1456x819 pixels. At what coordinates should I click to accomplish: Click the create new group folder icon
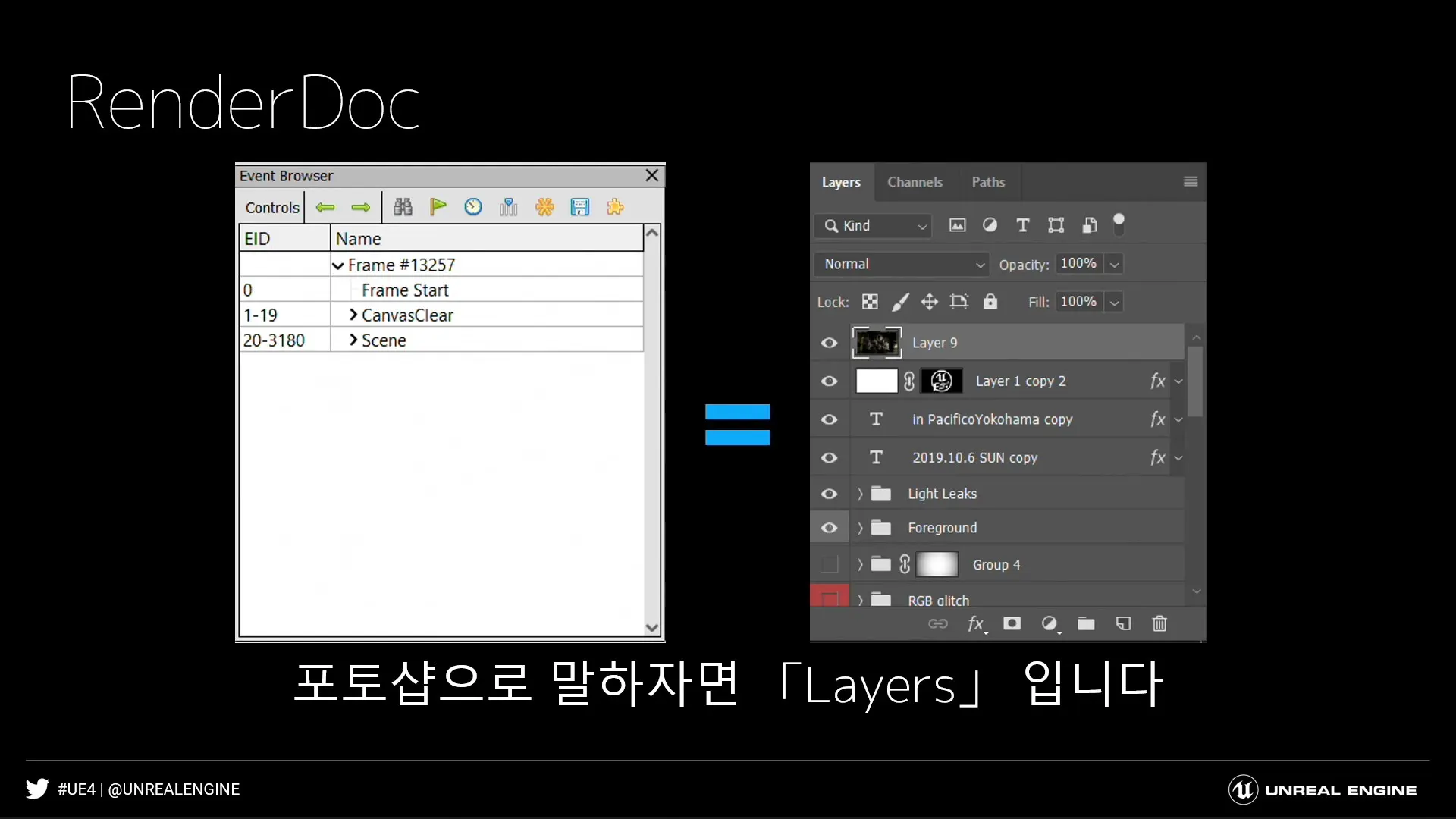click(1086, 623)
